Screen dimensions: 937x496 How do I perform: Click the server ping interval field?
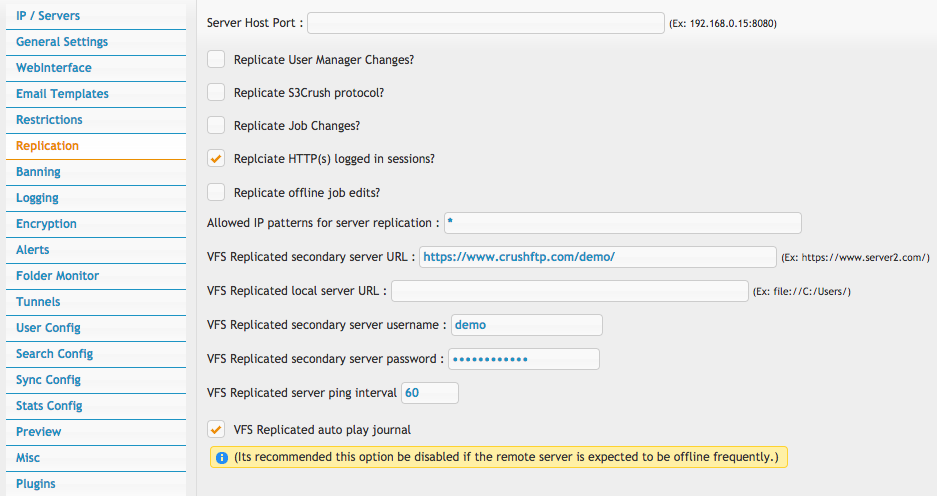tap(430, 393)
